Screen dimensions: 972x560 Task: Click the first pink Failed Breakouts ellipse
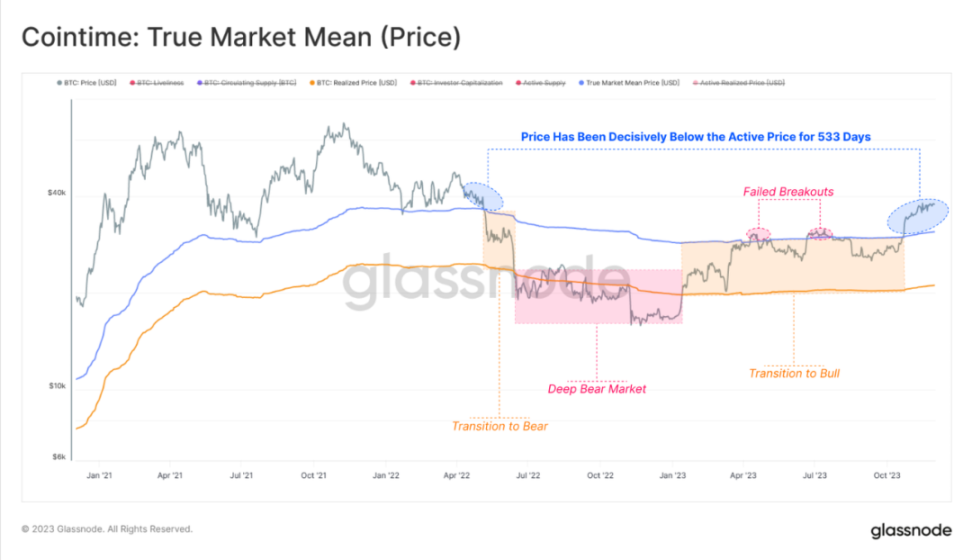(x=758, y=234)
